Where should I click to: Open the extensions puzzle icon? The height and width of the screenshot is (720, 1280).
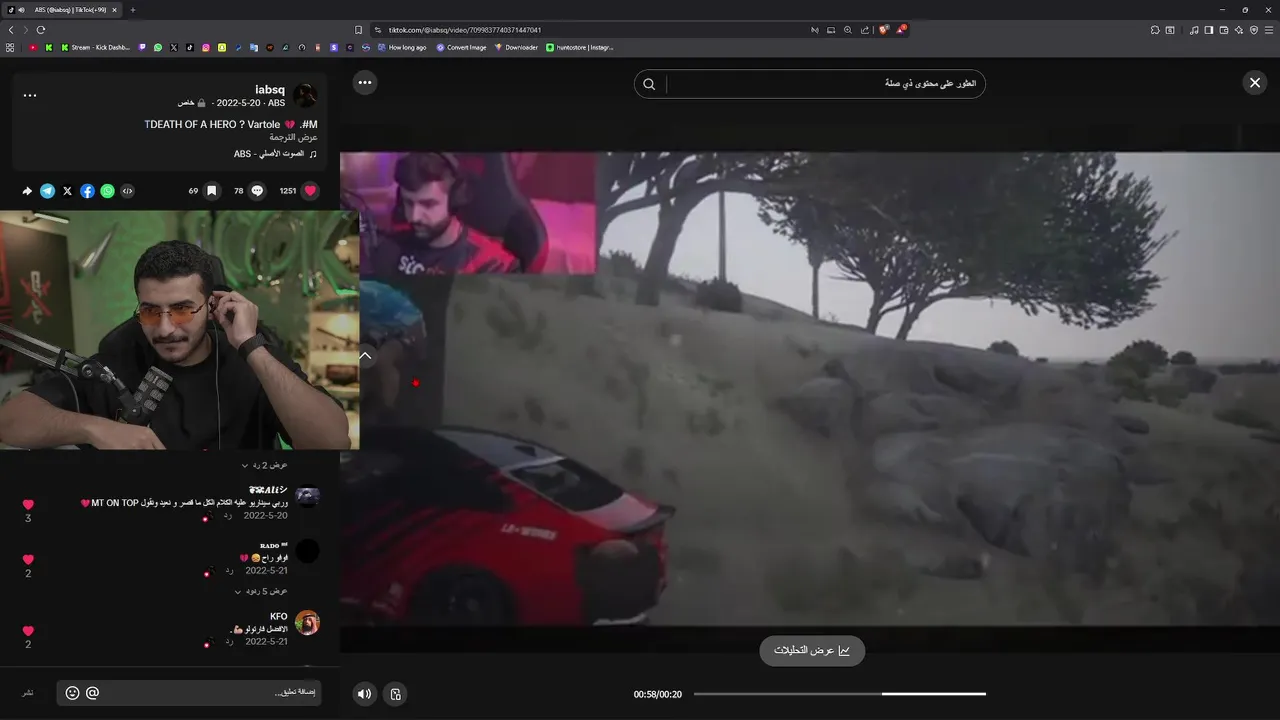[x=1155, y=30]
